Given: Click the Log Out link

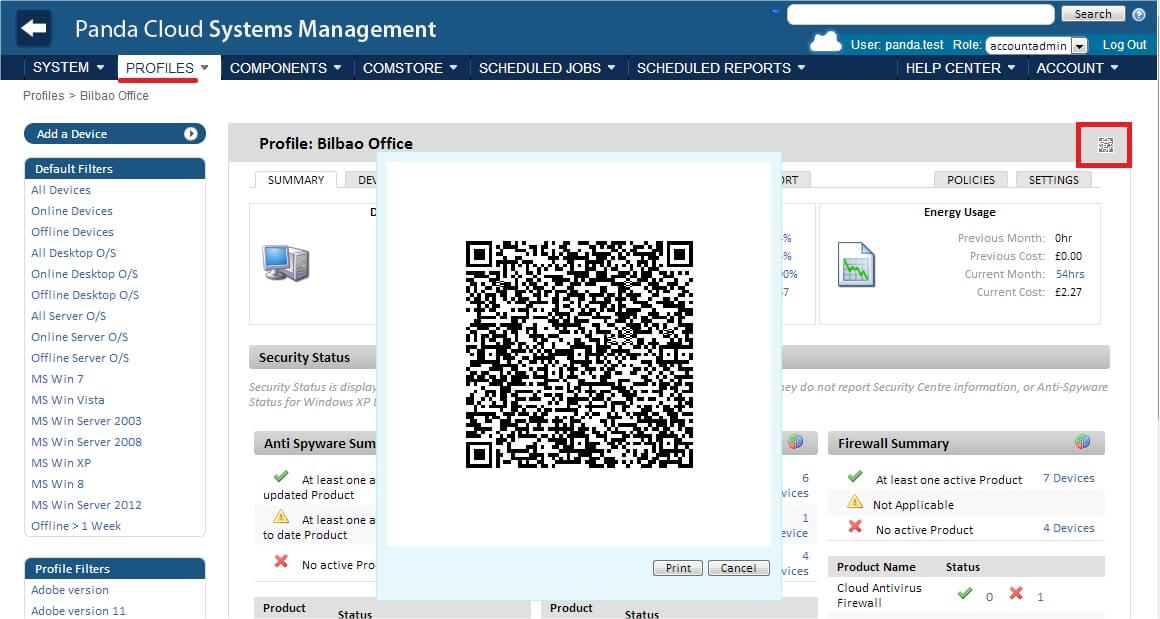Looking at the screenshot, I should 1124,45.
